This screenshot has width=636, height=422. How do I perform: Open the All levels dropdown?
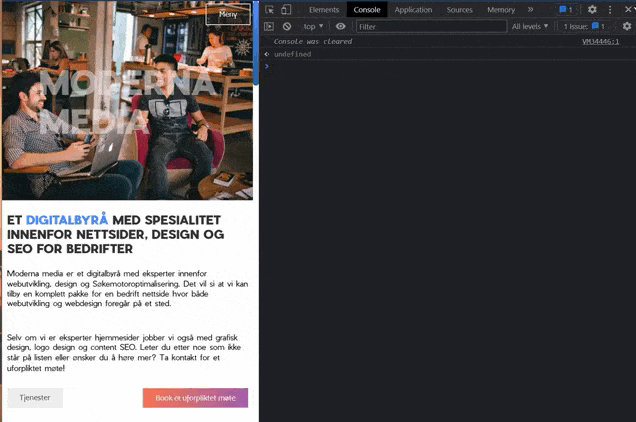coord(530,26)
